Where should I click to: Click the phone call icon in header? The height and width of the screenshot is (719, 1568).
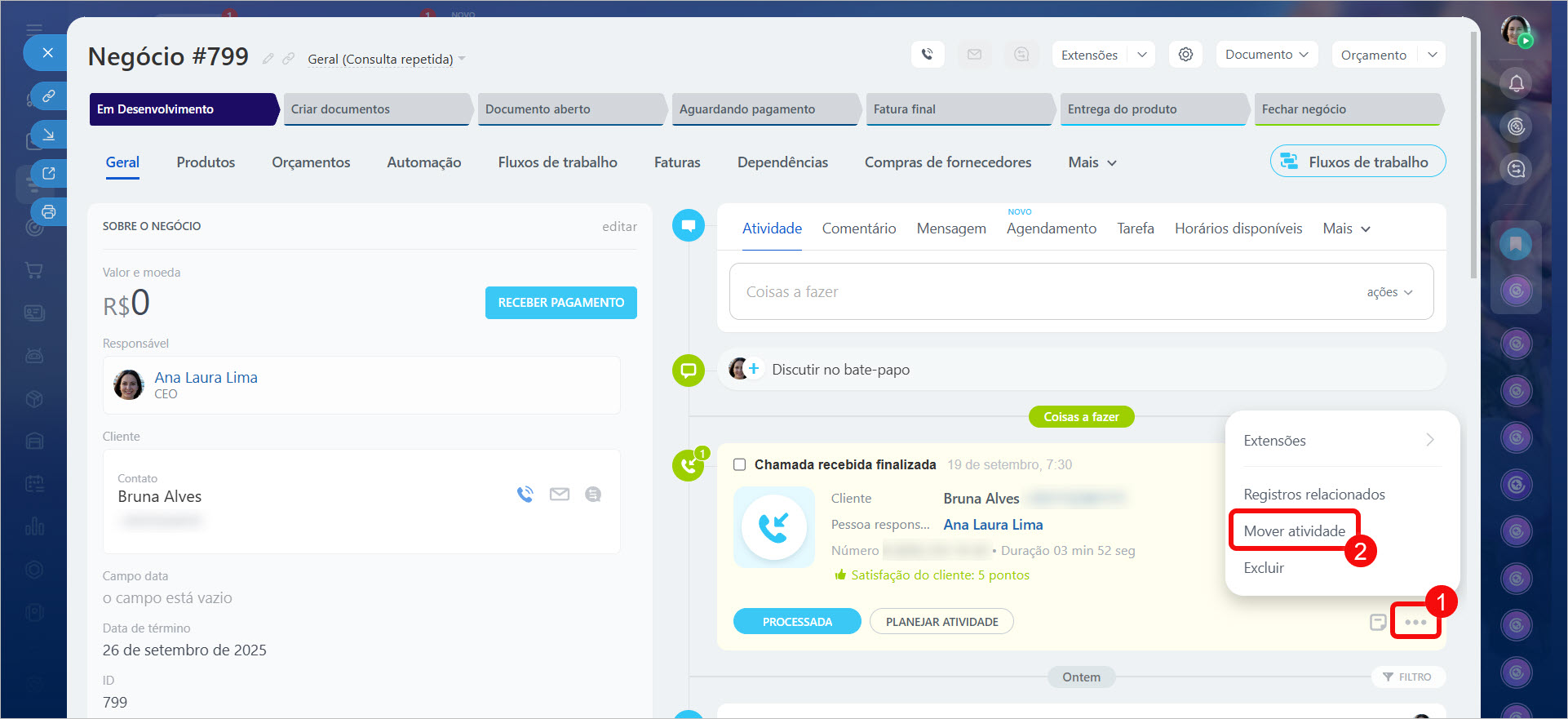pyautogui.click(x=927, y=55)
